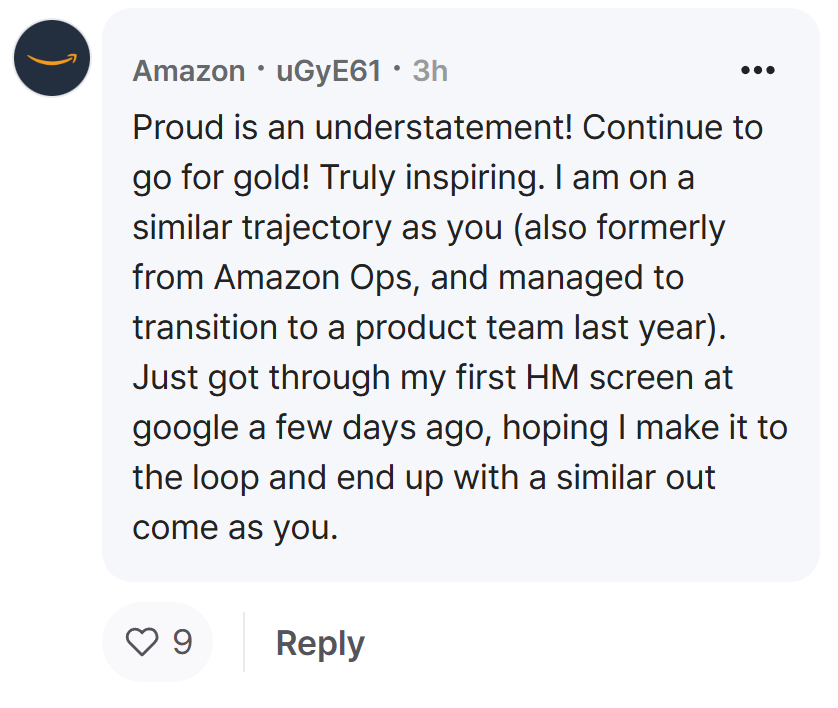Viewport: 838px width, 708px height.
Task: Click the Amazon smile logo avatar
Action: (52, 58)
